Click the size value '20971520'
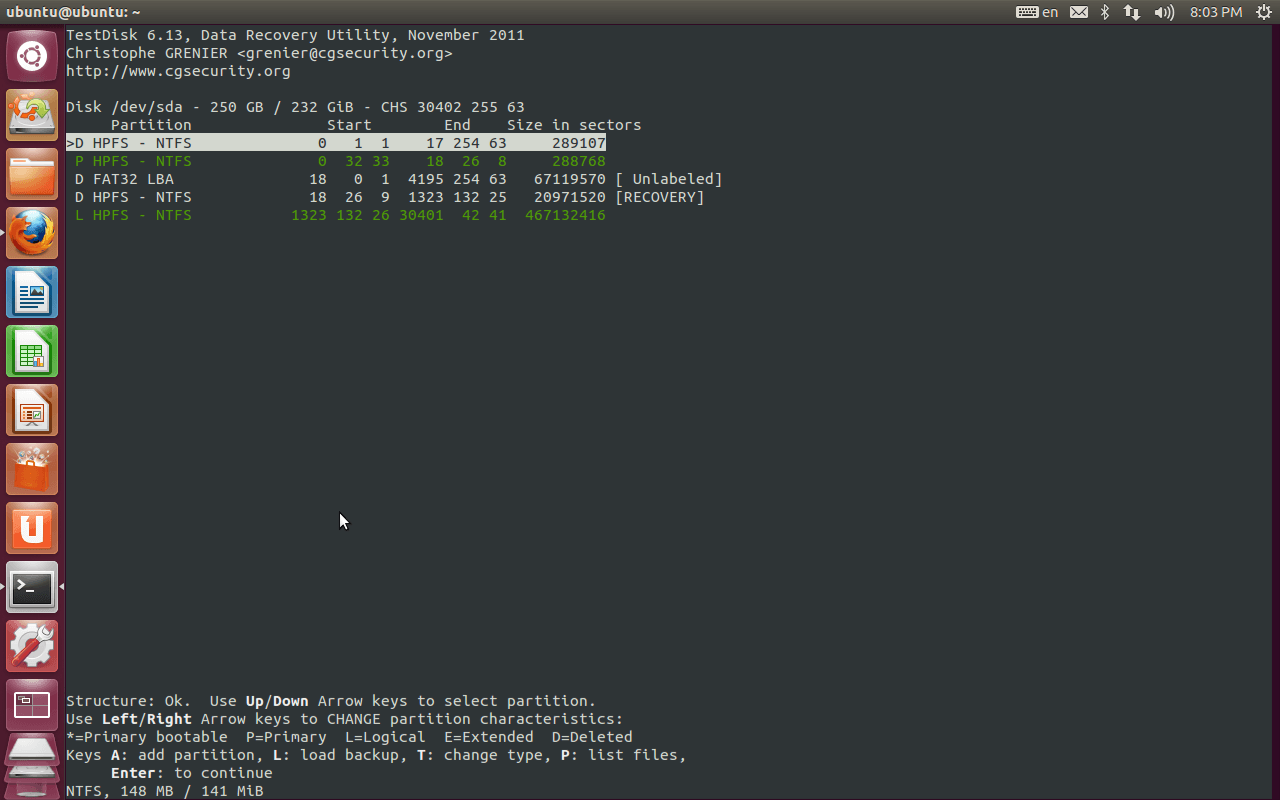Image resolution: width=1280 pixels, height=800 pixels. point(570,197)
